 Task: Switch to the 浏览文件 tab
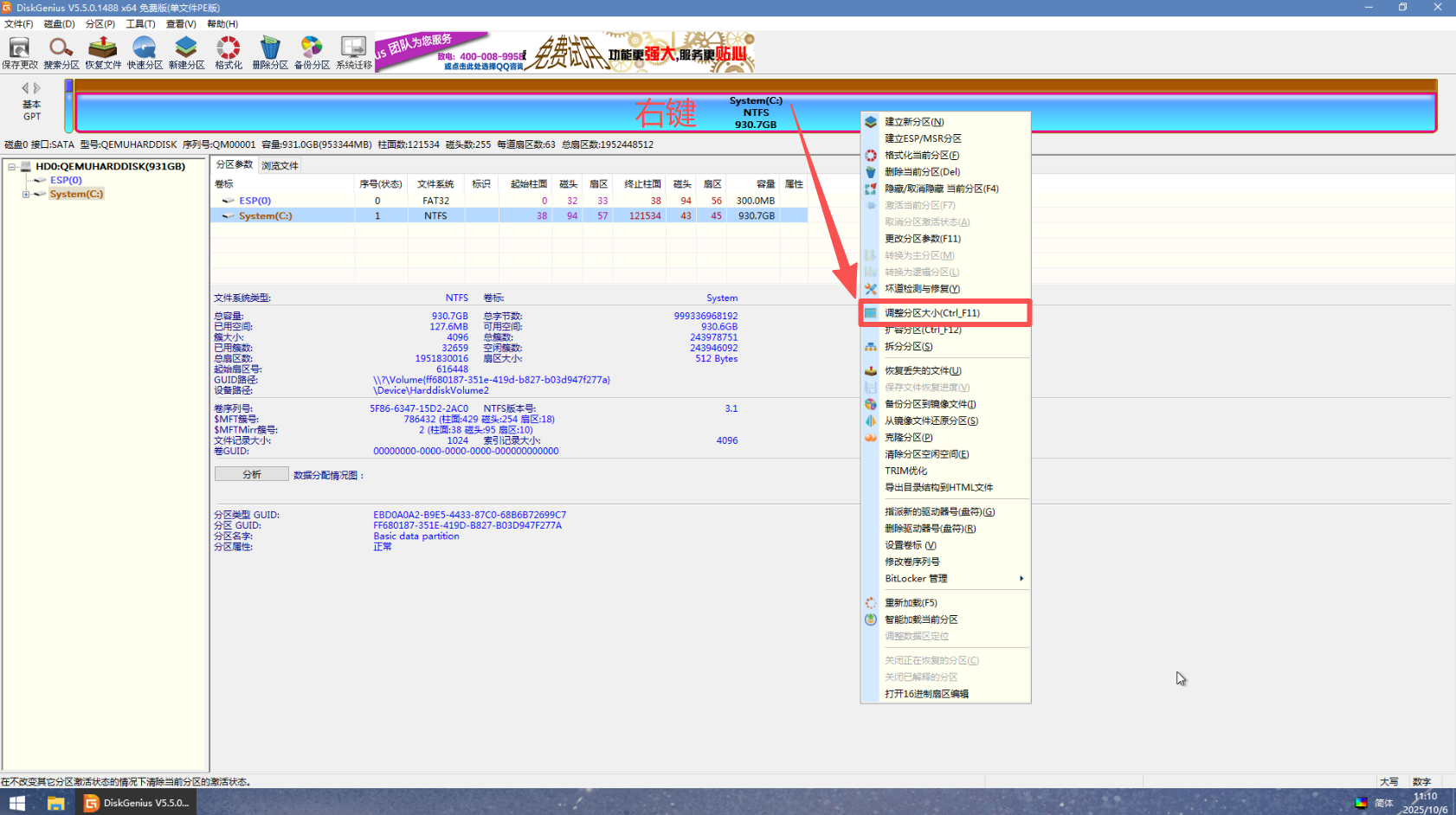[279, 164]
